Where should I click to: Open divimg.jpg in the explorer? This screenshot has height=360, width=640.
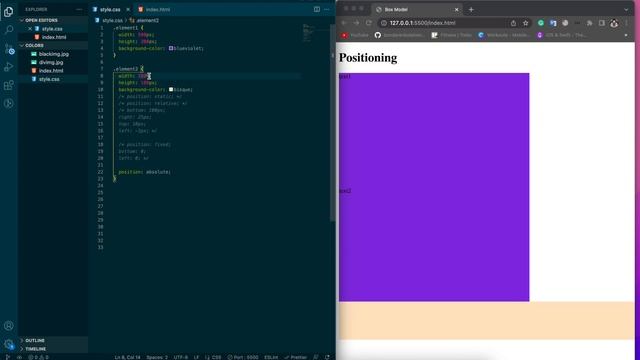51,62
